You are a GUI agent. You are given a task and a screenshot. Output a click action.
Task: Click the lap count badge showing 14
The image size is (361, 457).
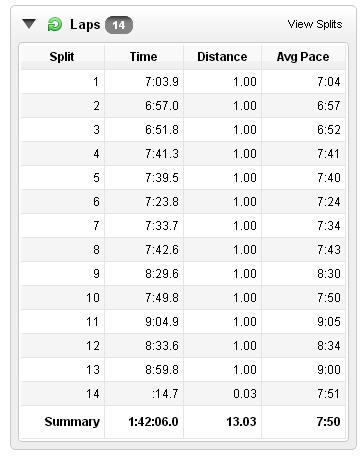[119, 25]
